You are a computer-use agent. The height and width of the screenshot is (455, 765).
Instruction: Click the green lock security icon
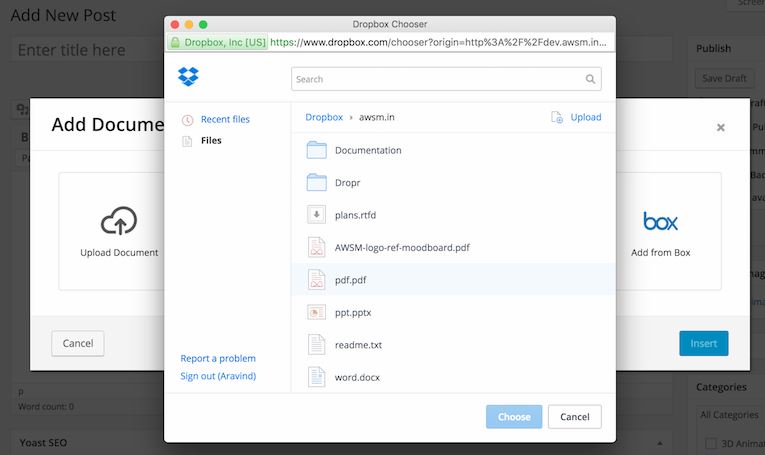[175, 42]
